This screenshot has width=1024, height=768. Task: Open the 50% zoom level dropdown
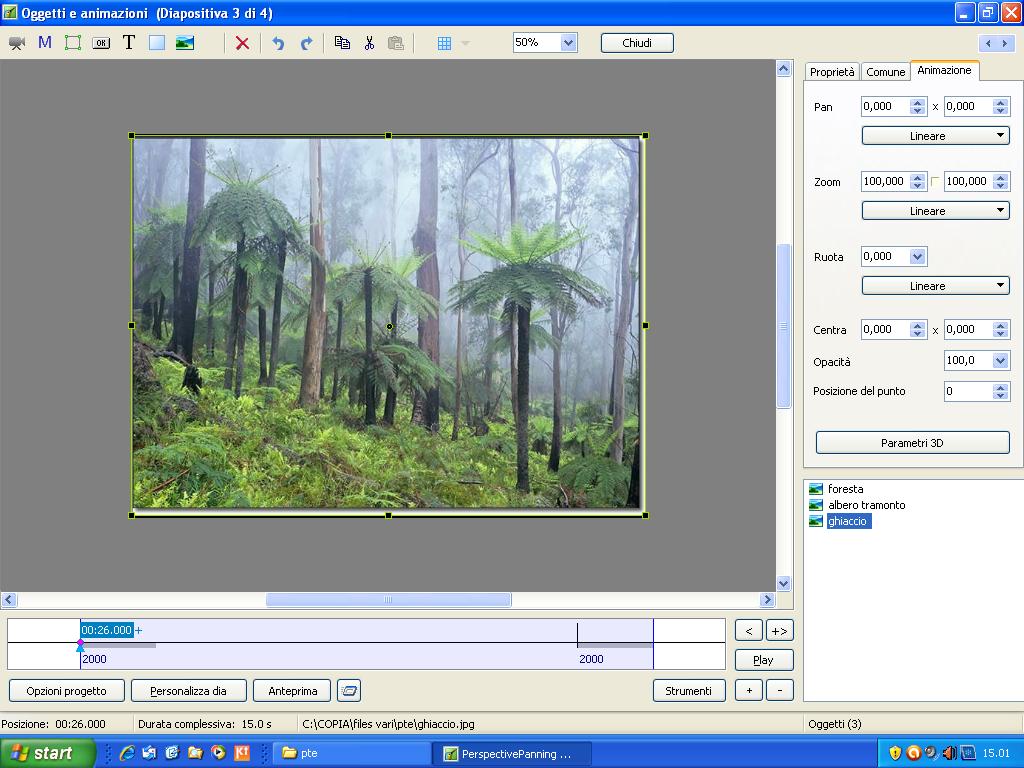tap(568, 43)
